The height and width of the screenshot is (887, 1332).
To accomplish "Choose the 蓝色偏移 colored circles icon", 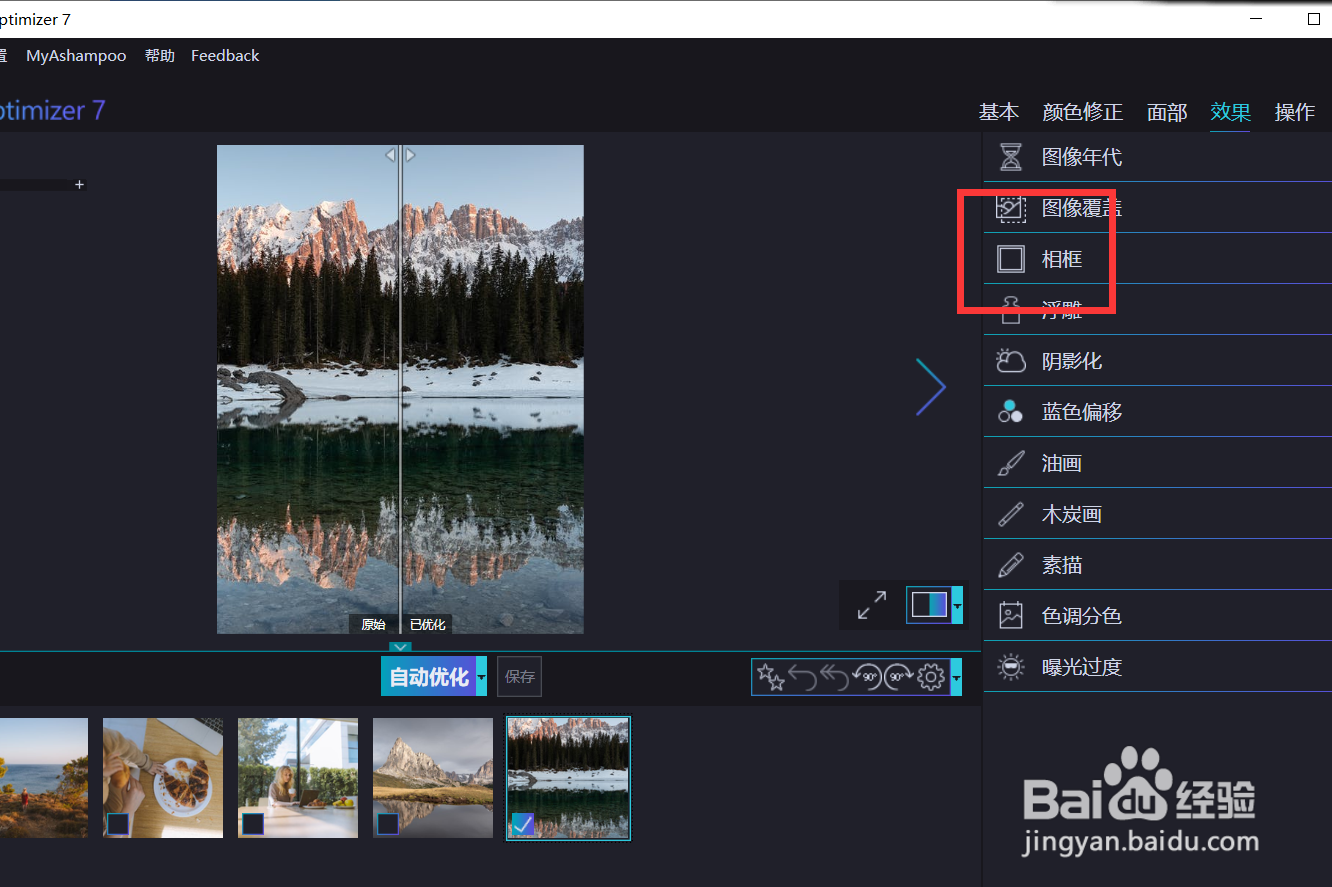I will coord(1011,412).
